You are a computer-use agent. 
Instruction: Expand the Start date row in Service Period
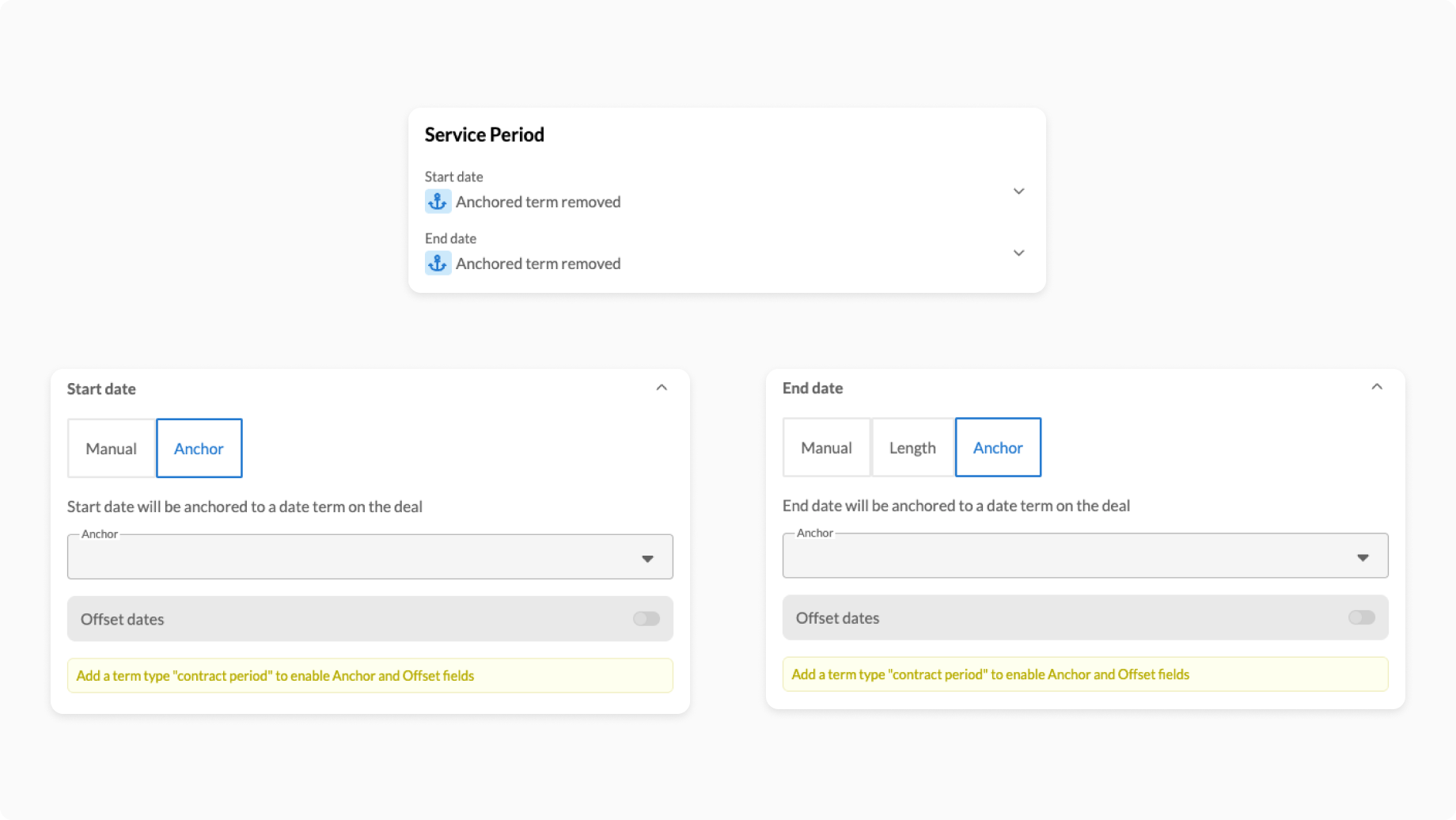point(1018,192)
